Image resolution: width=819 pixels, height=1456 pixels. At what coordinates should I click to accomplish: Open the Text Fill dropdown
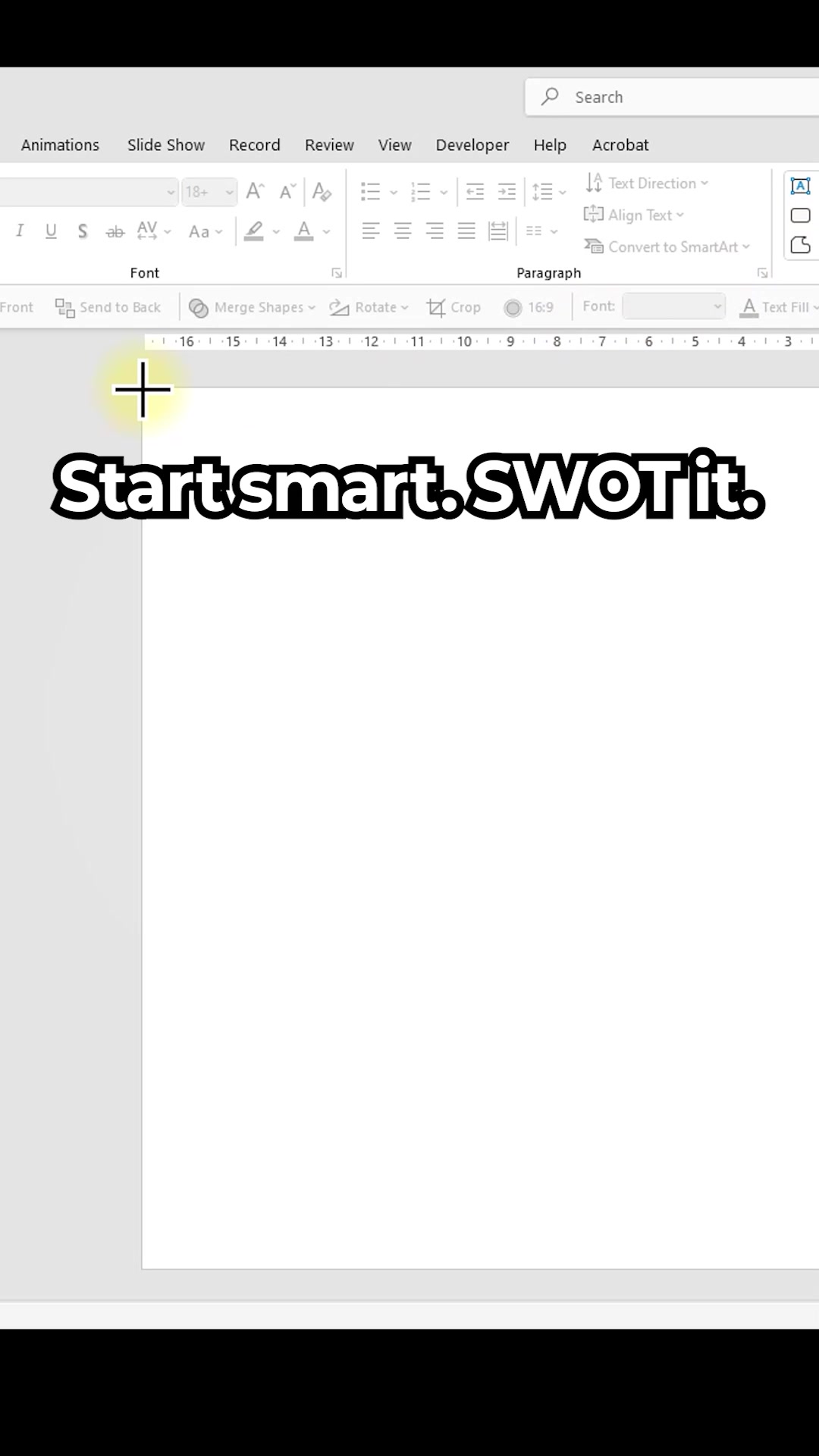tap(780, 307)
